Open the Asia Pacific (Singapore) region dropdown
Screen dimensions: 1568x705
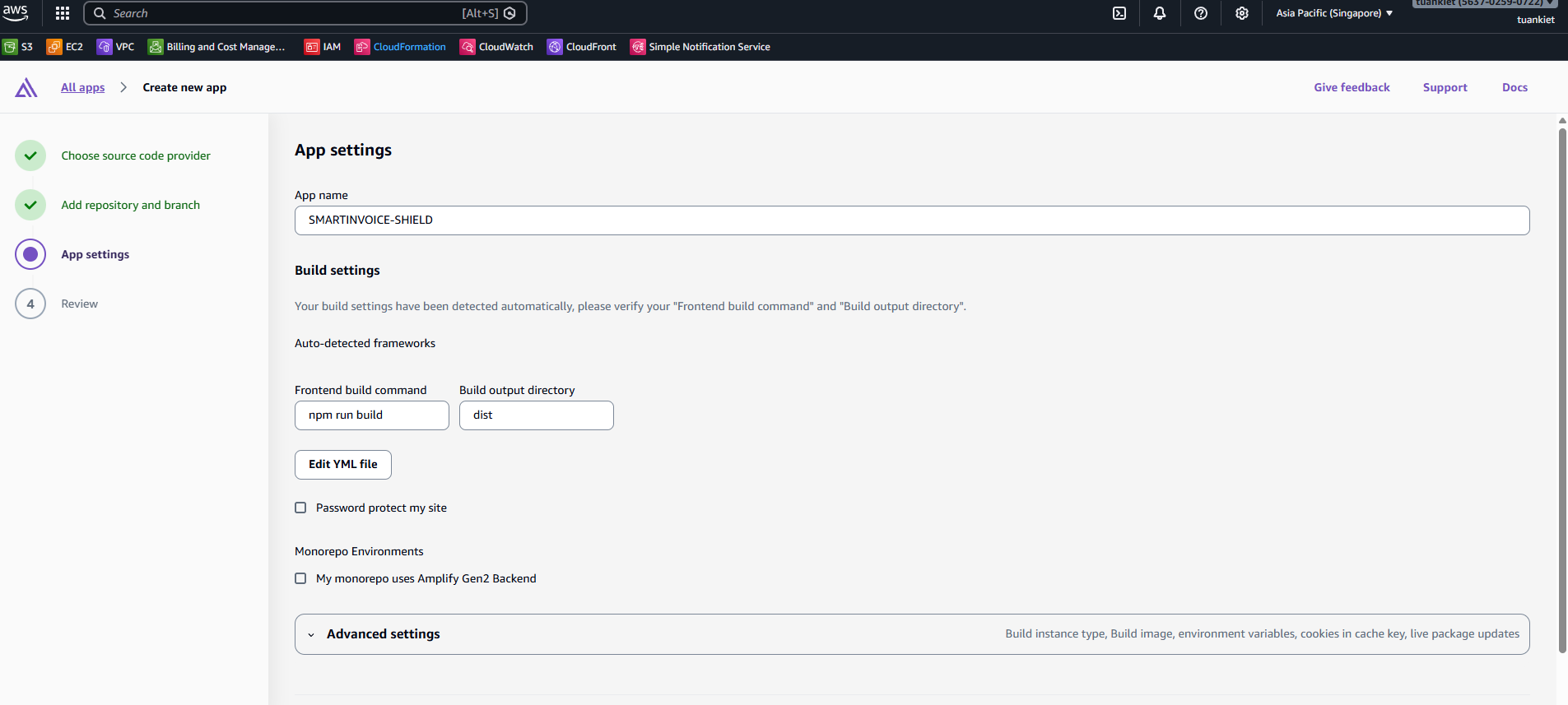coord(1333,13)
